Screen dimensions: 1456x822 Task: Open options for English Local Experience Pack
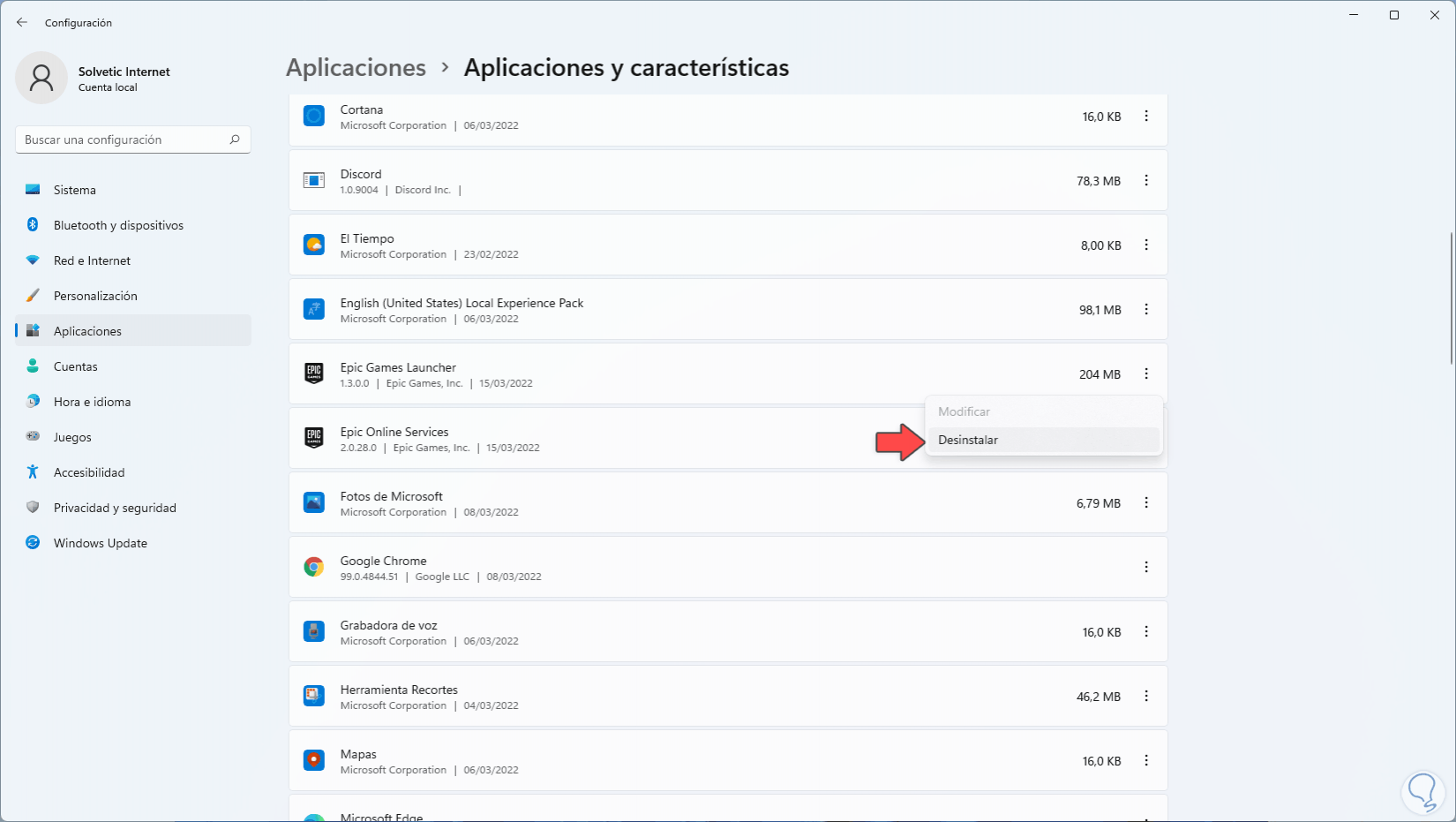coord(1146,309)
